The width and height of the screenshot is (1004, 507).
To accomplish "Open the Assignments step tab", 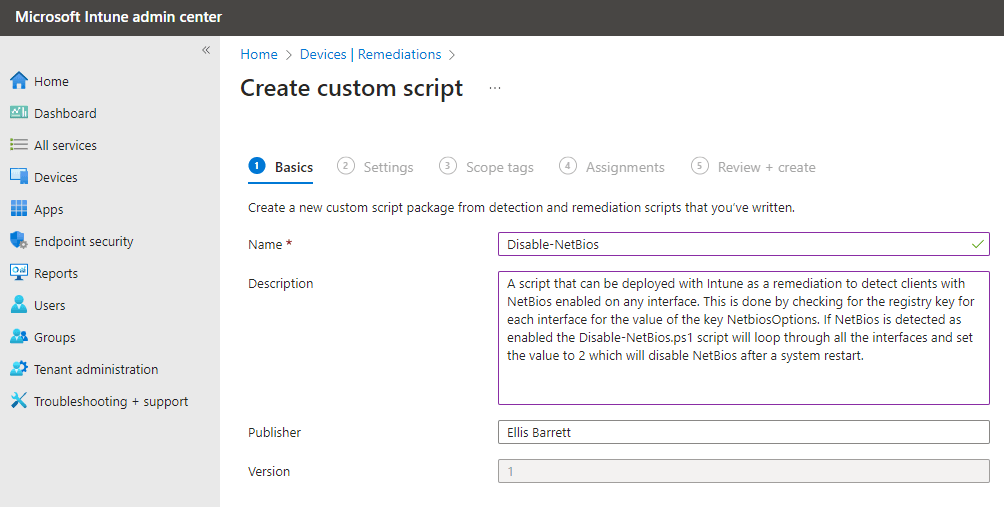I will [611, 167].
